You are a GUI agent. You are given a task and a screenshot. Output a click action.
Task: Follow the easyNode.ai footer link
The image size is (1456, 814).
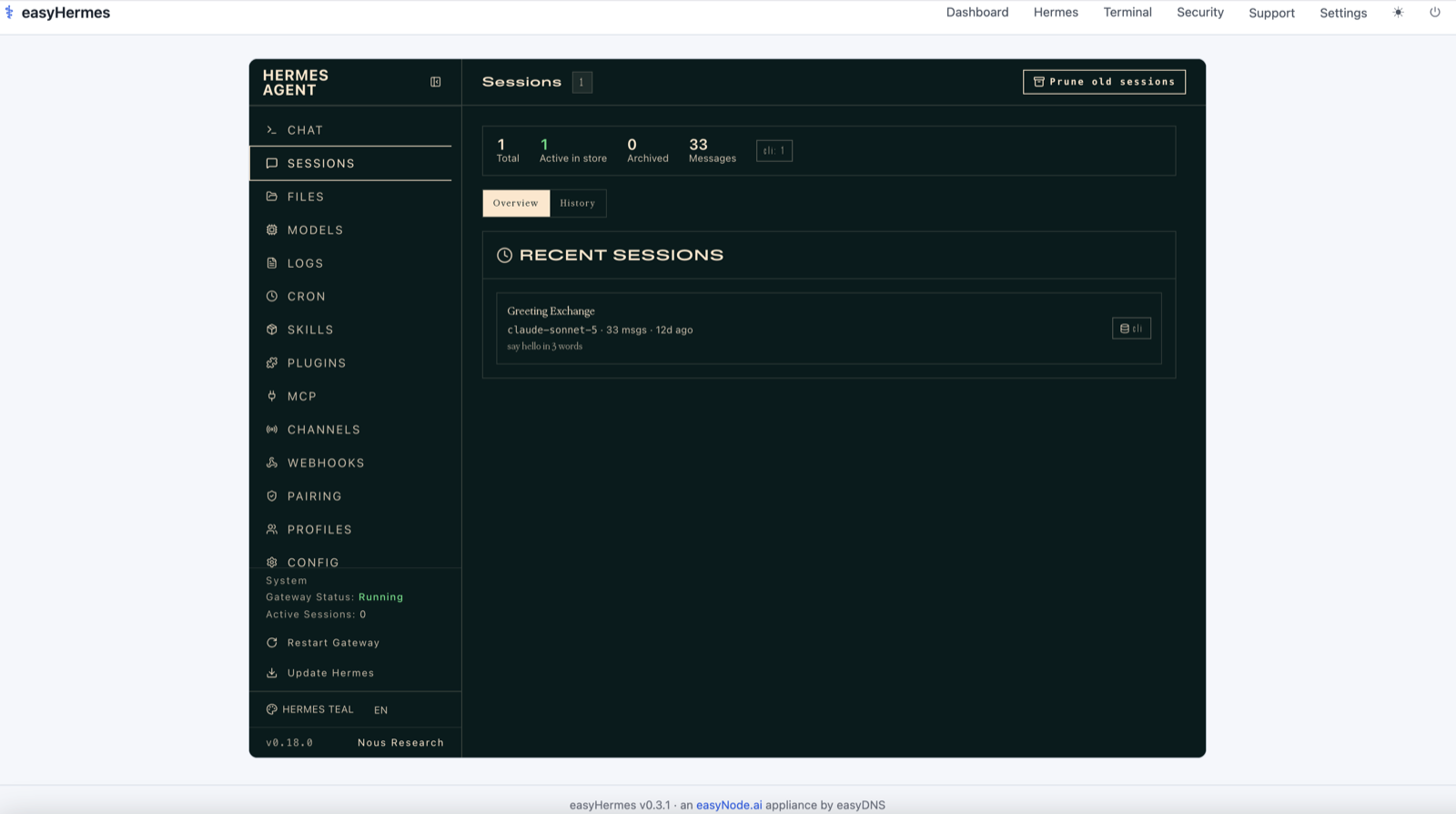tap(729, 805)
